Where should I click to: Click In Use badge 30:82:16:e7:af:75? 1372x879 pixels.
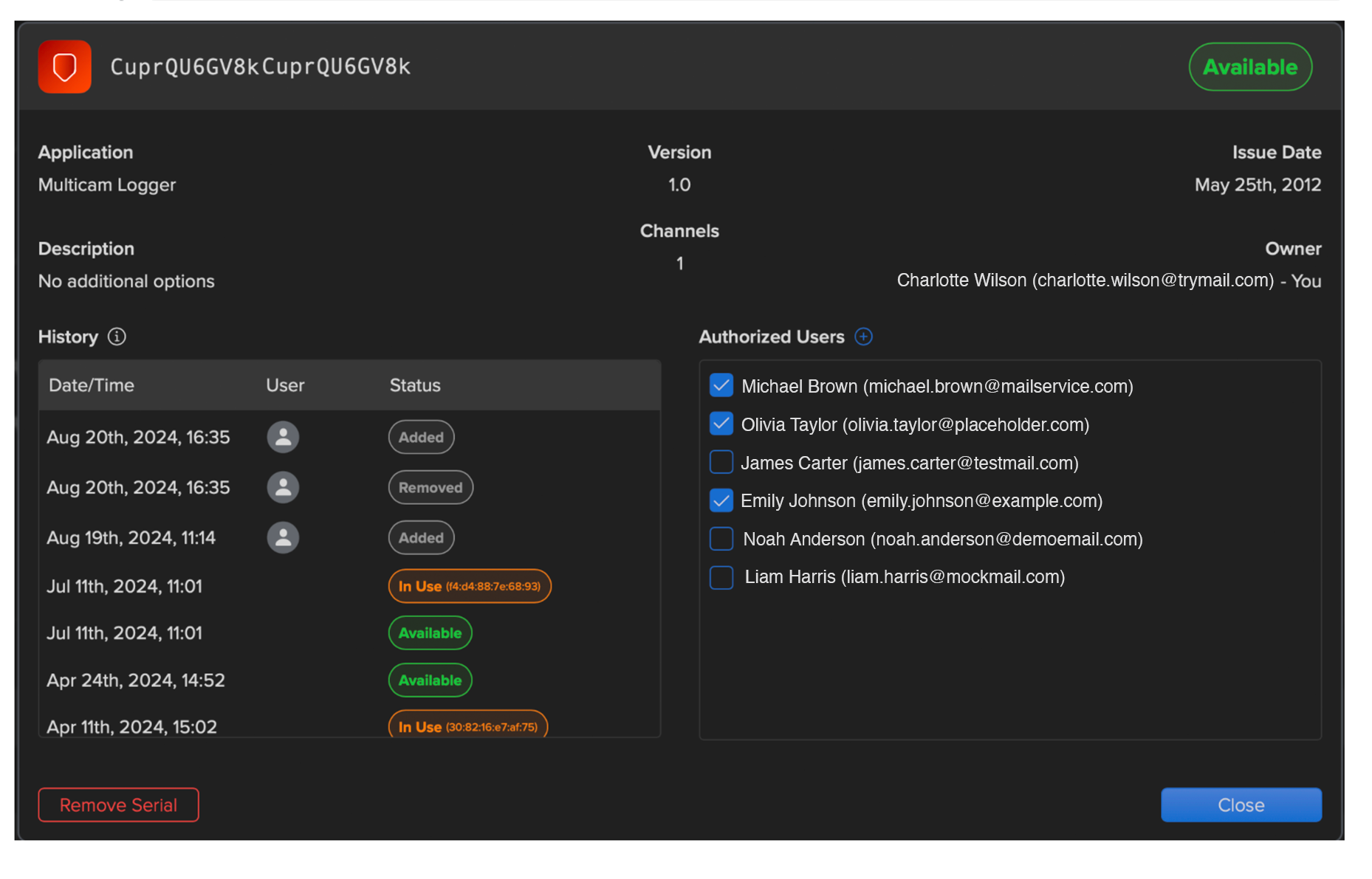pyautogui.click(x=468, y=725)
